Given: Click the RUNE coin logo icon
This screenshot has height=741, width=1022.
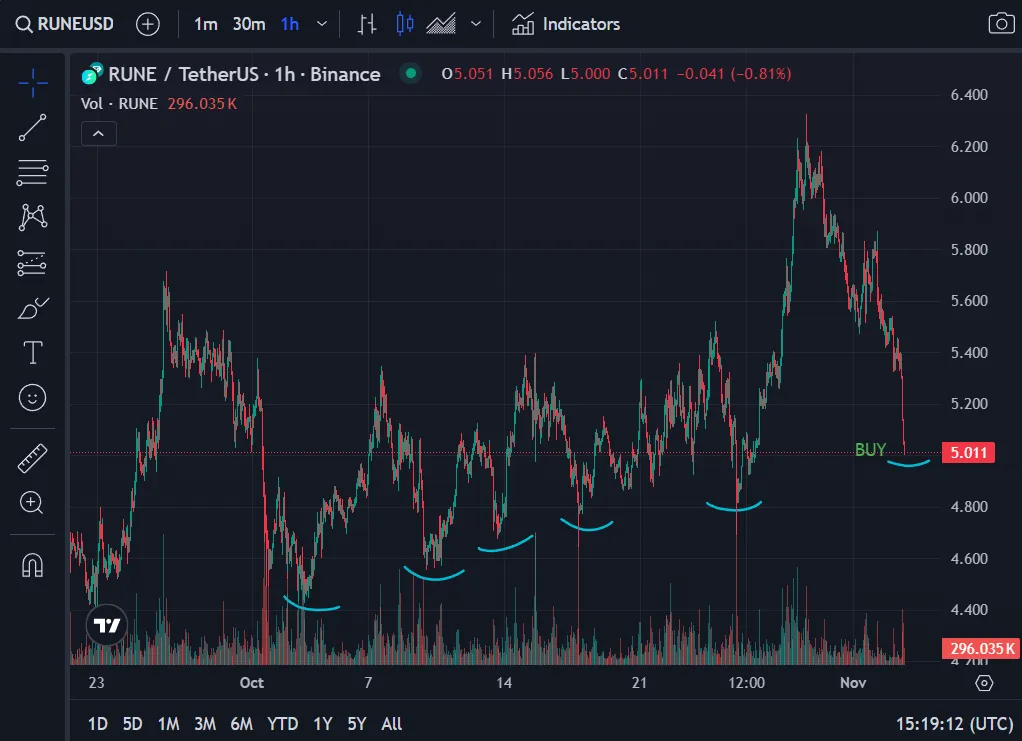Looking at the screenshot, I should point(93,74).
